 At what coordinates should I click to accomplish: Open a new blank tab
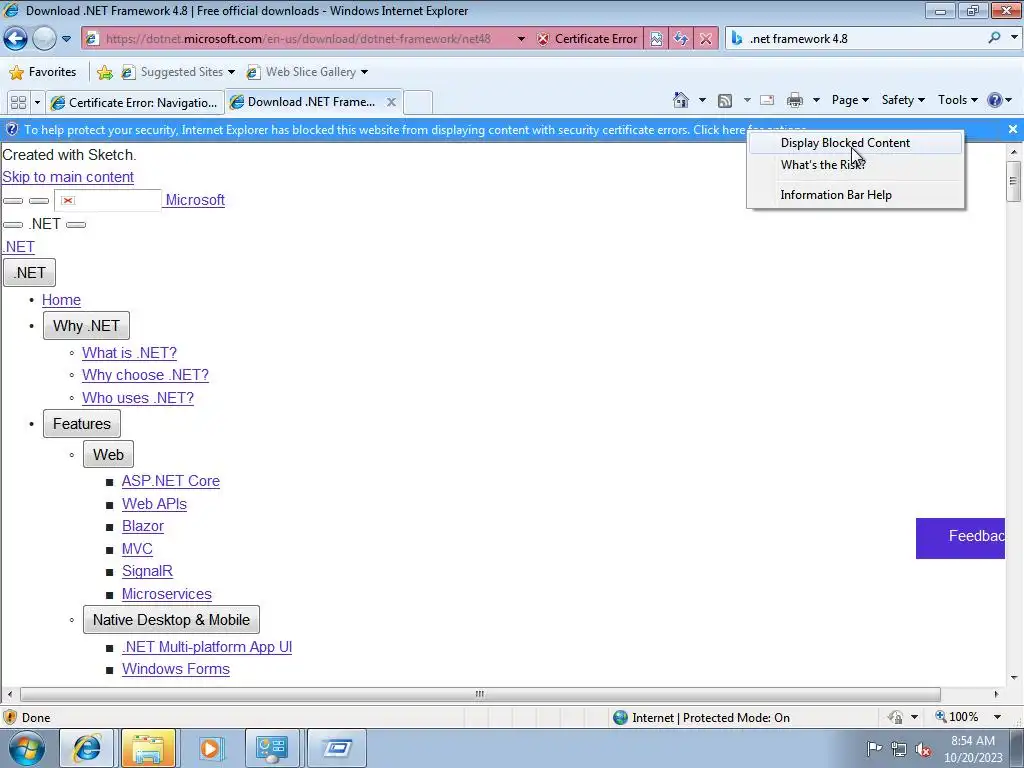418,103
